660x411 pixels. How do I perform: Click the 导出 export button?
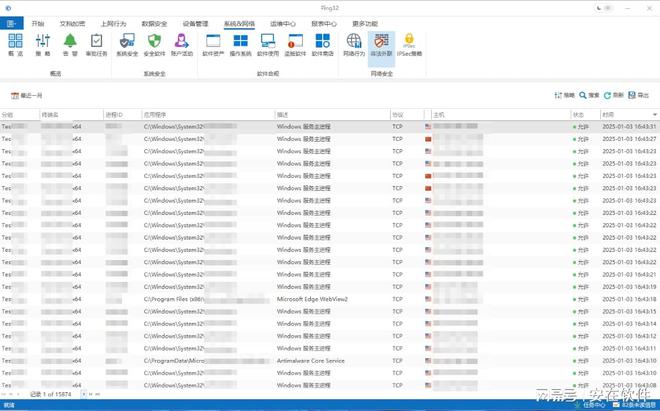click(x=638, y=96)
